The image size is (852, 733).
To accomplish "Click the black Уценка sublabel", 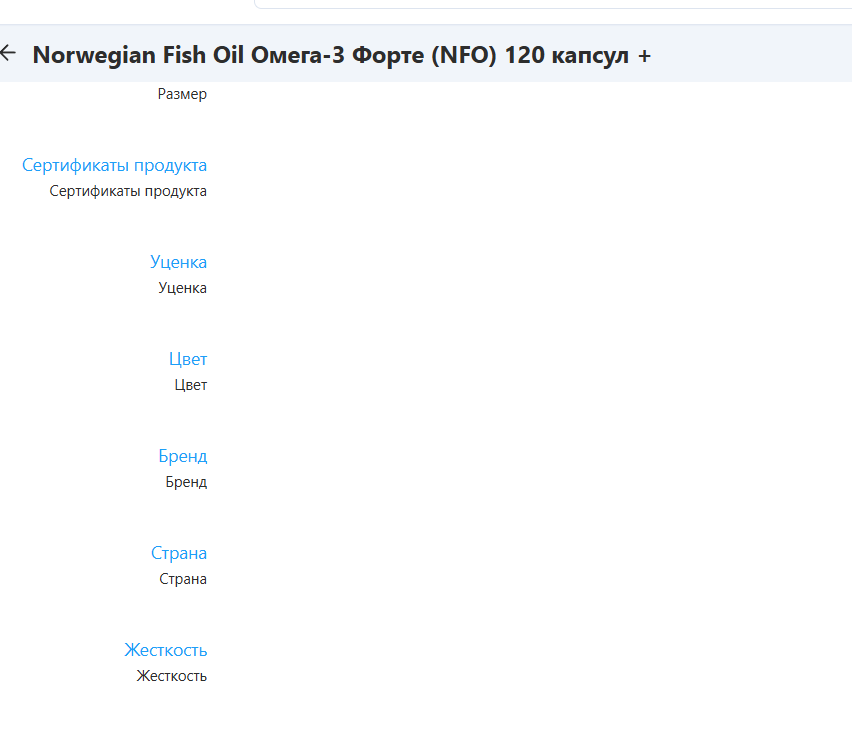I will tap(182, 288).
